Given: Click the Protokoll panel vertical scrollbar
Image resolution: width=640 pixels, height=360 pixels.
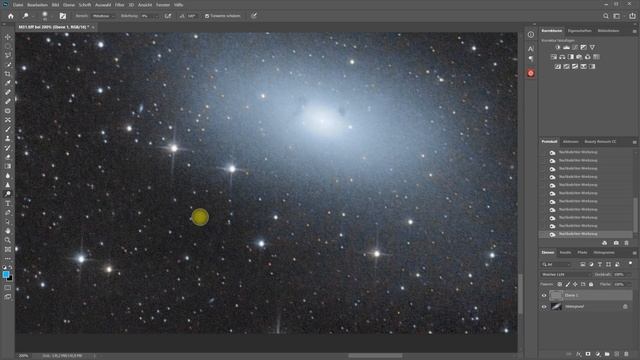Looking at the screenshot, I should [x=635, y=214].
